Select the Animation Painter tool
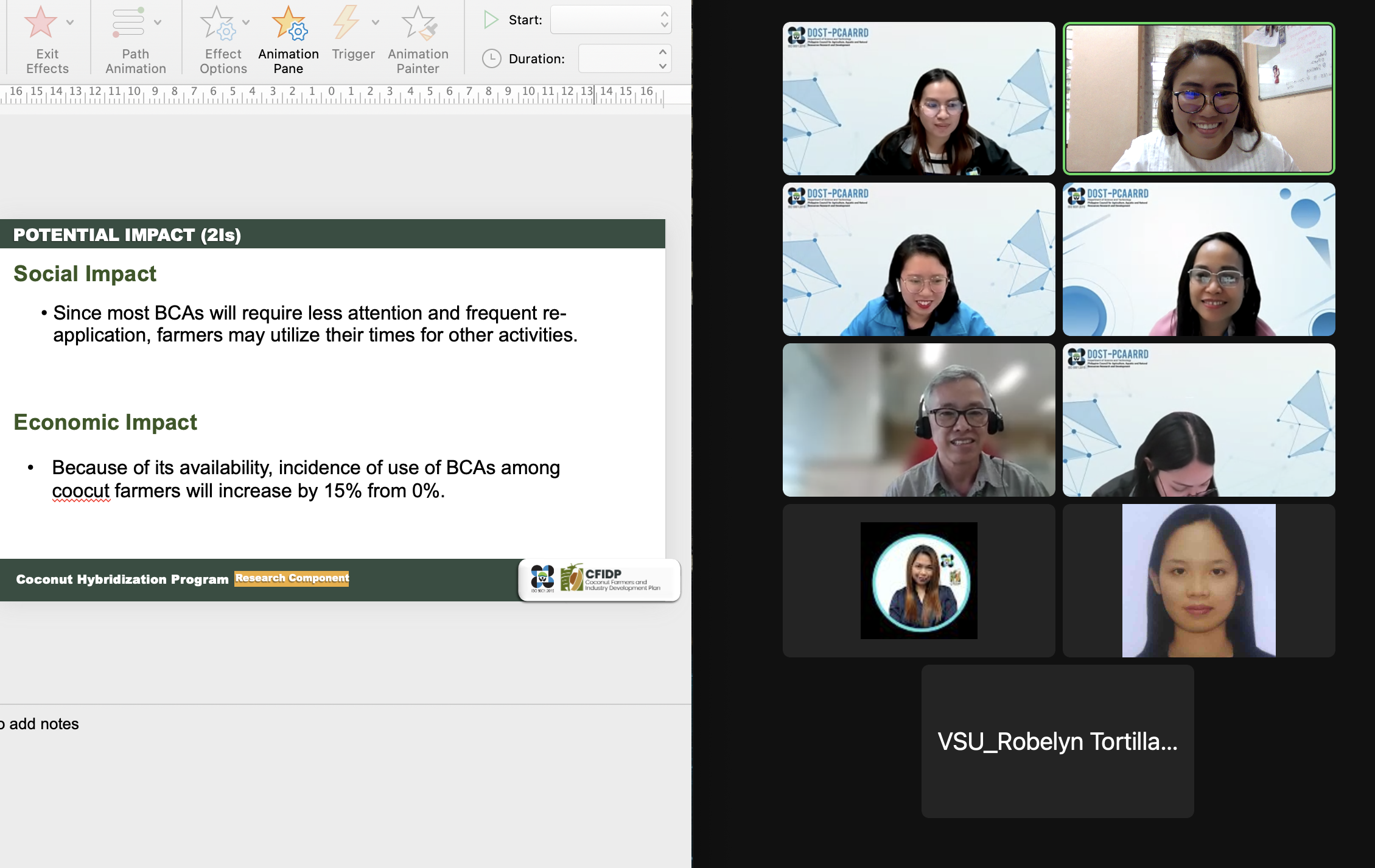Screen dimensions: 1375x868 (419, 23)
